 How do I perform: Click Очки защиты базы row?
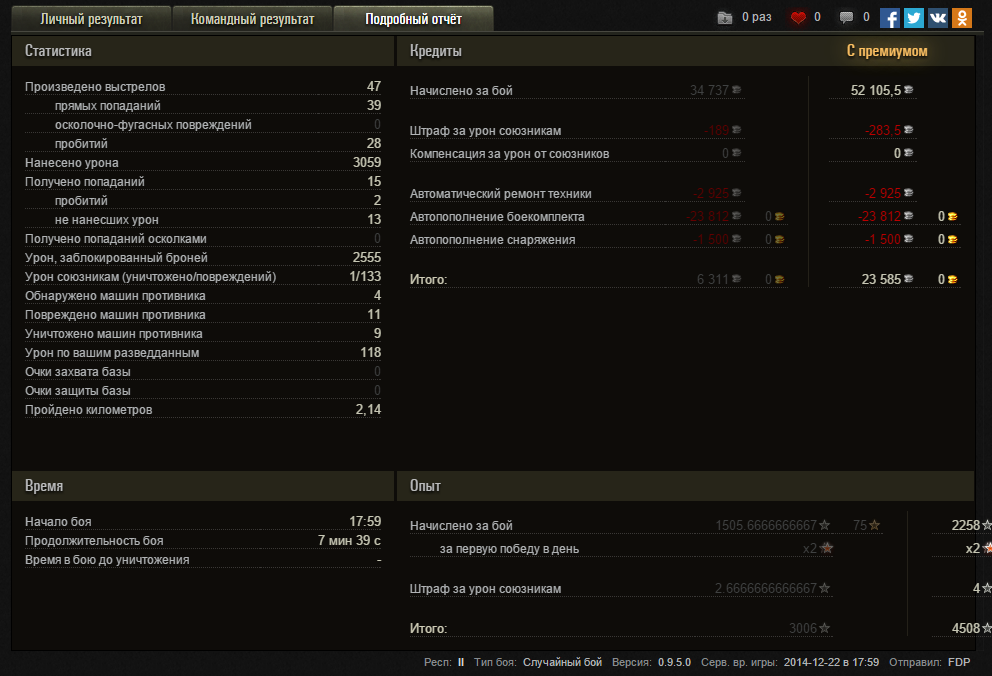click(x=202, y=390)
